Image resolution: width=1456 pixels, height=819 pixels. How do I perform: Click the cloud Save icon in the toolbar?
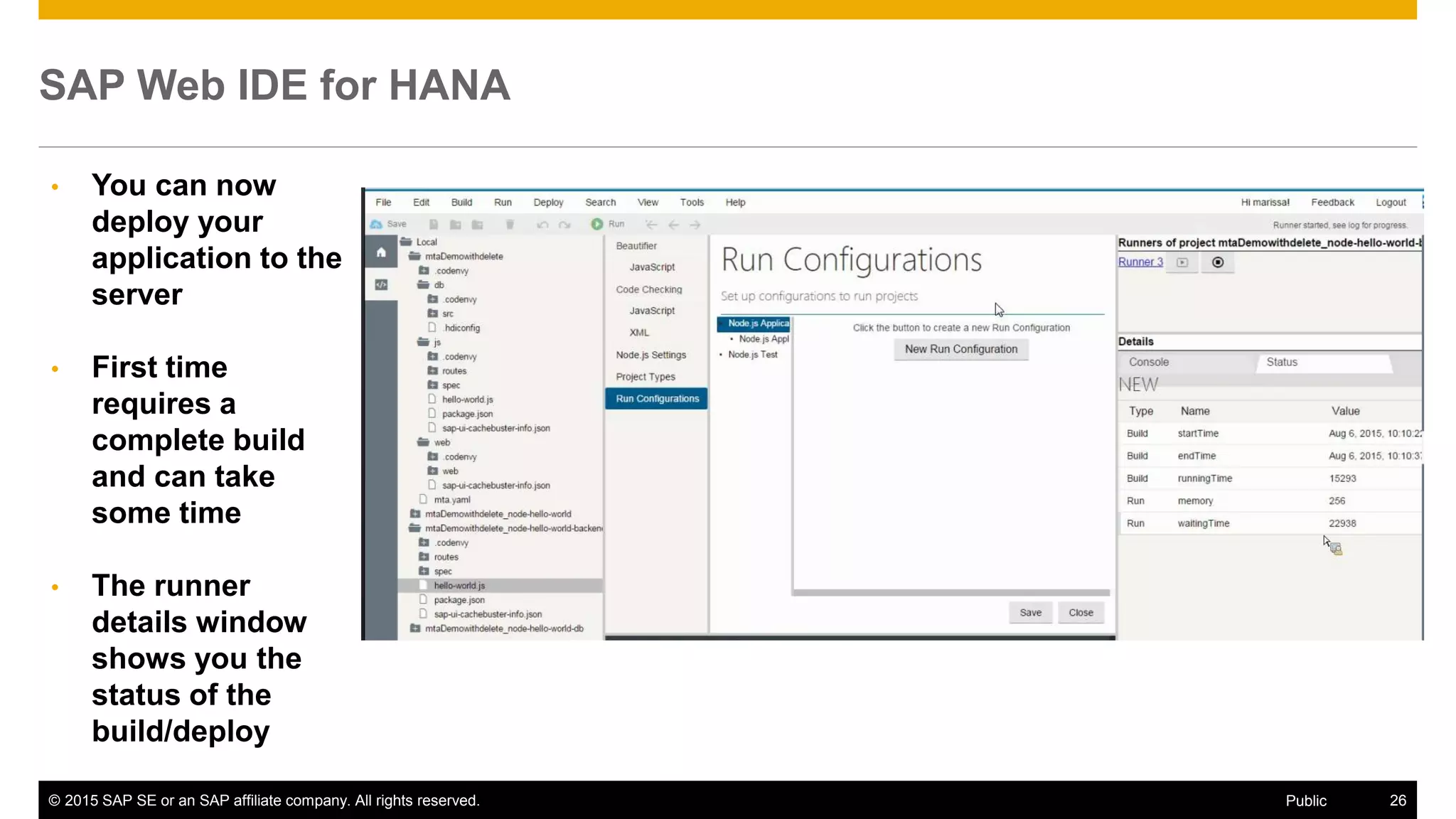click(x=377, y=224)
